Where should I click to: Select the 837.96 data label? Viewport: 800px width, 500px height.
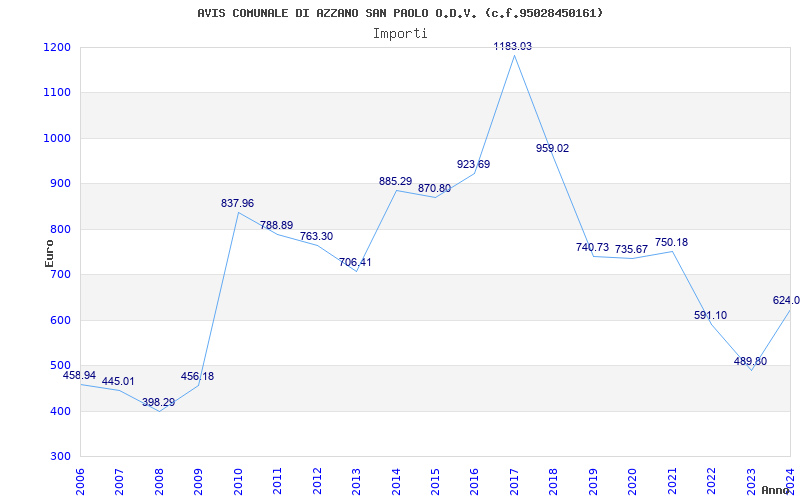pos(237,203)
